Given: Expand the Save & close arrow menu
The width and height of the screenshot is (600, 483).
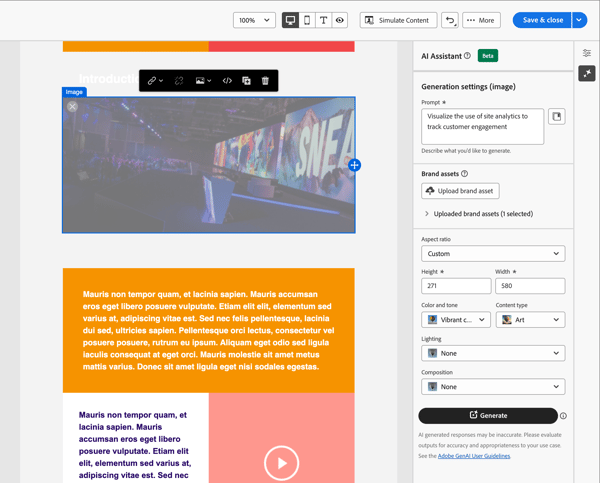Looking at the screenshot, I should click(x=579, y=20).
